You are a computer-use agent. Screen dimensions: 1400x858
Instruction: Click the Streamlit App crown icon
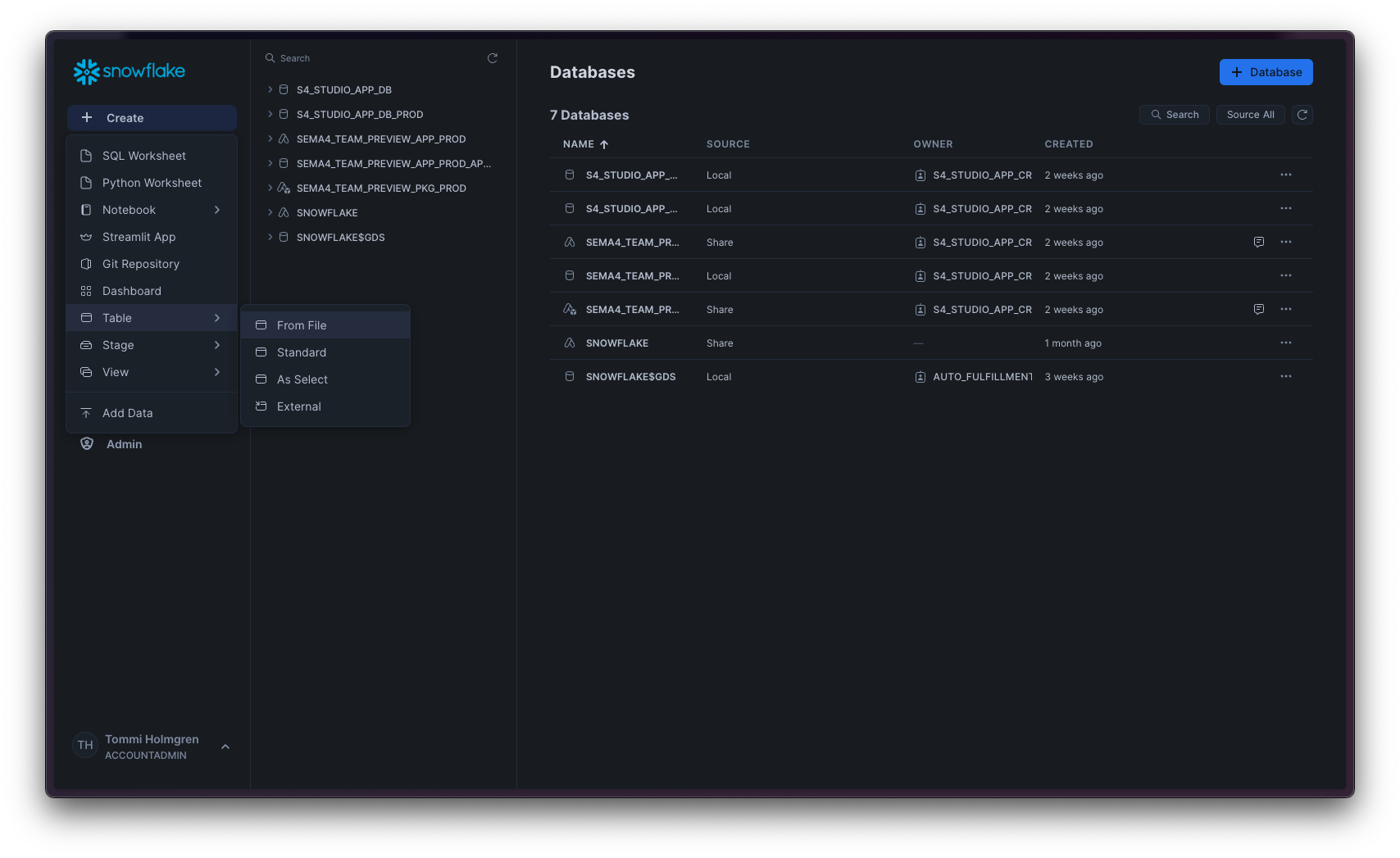(x=86, y=237)
